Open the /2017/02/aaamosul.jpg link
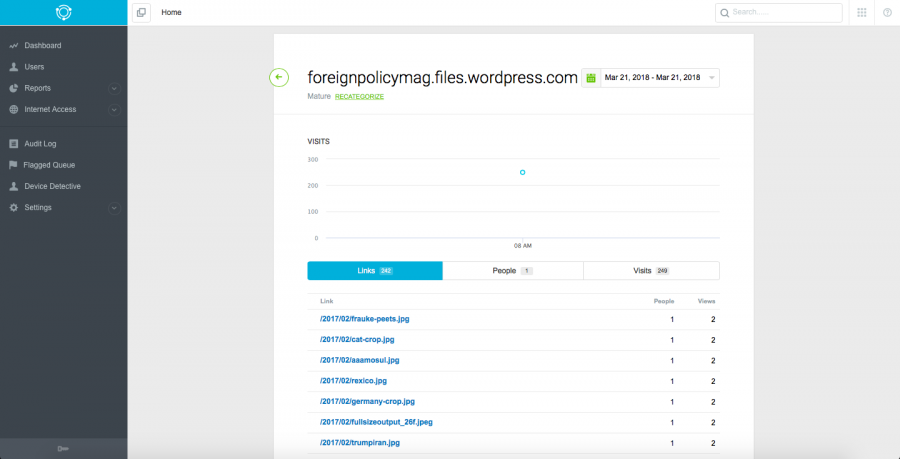900x459 pixels. 359,360
